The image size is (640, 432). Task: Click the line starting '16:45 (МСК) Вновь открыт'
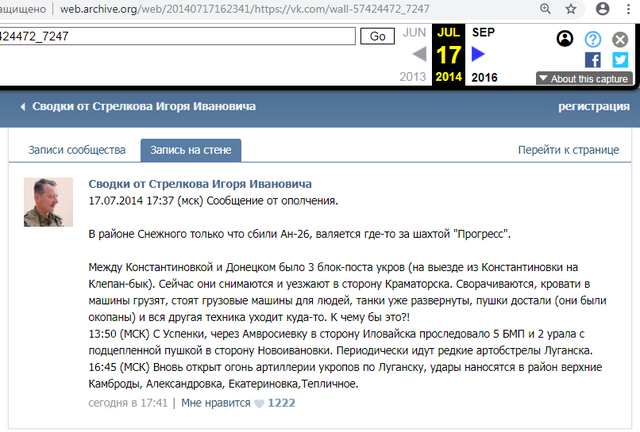pyautogui.click(x=345, y=367)
